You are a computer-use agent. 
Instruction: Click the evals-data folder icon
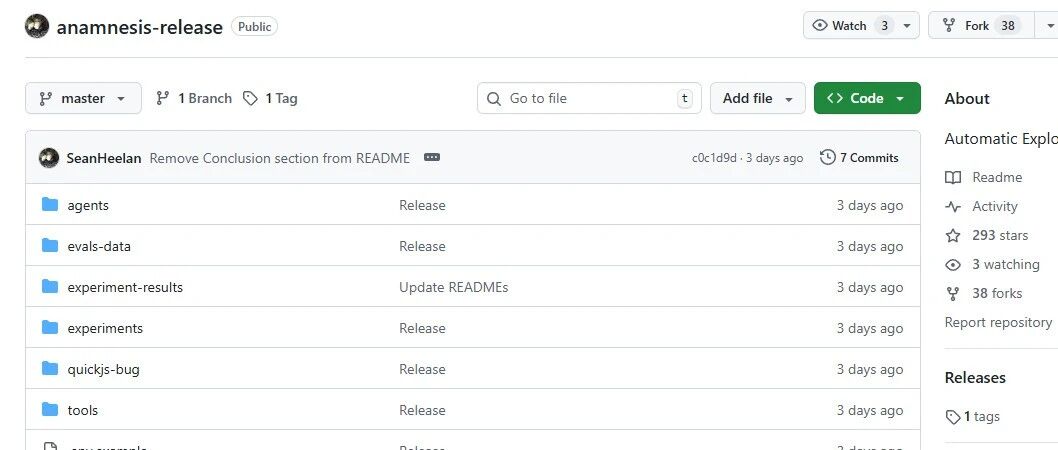tap(50, 246)
